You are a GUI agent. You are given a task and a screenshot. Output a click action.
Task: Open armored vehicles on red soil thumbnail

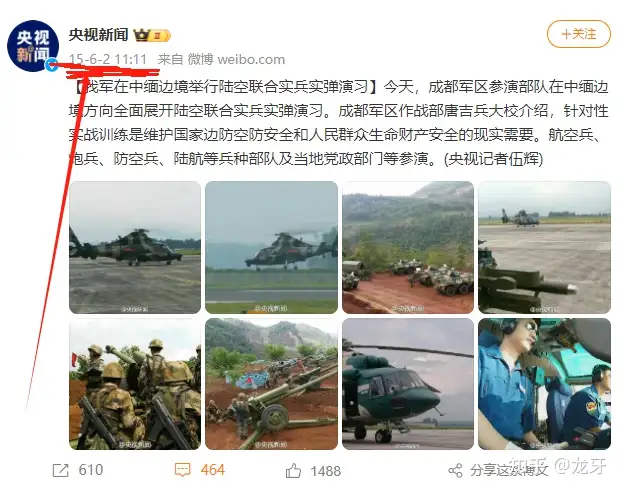[408, 247]
